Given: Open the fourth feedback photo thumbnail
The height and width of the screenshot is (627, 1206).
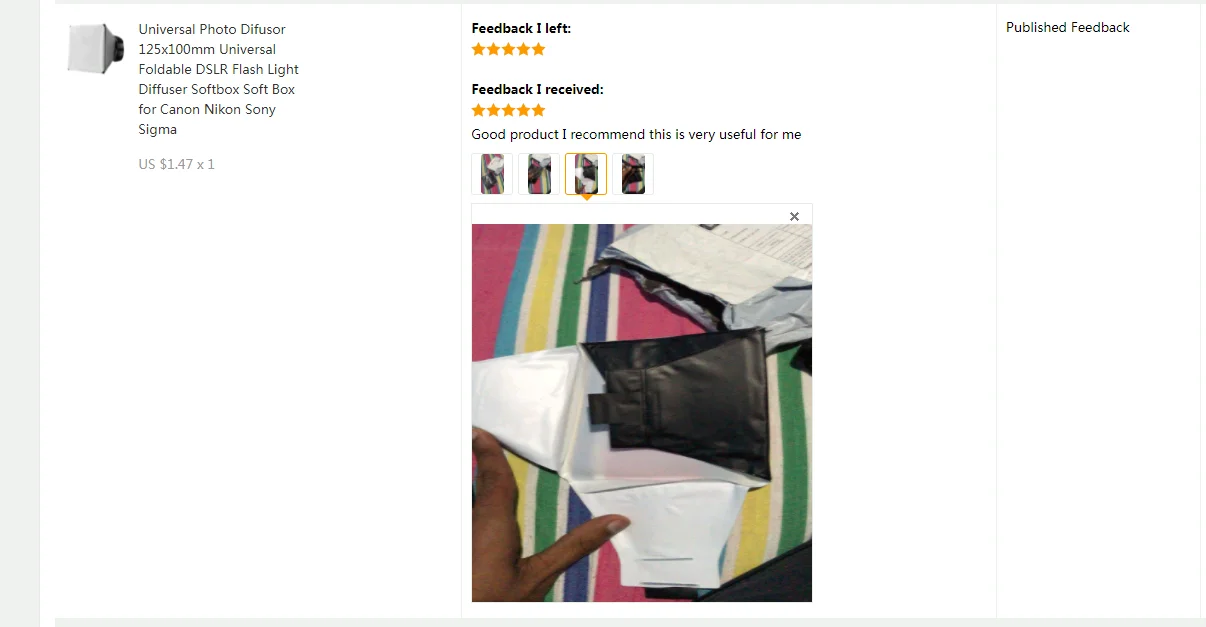Looking at the screenshot, I should [x=633, y=174].
